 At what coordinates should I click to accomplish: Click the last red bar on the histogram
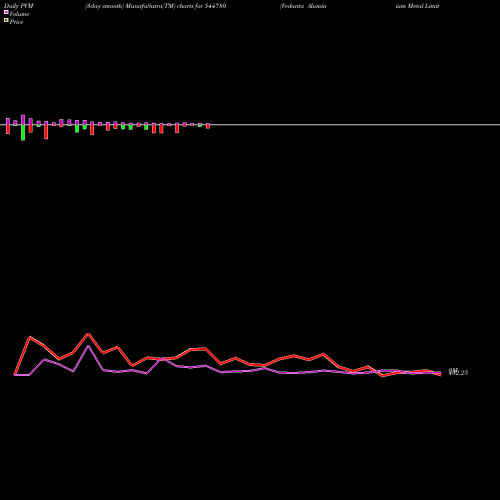click(x=208, y=126)
